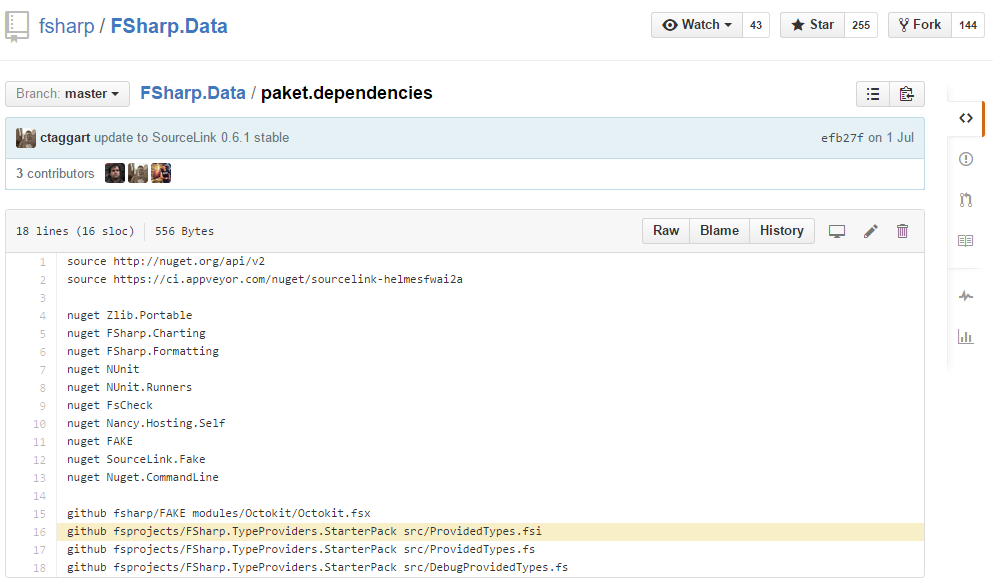The height and width of the screenshot is (587, 993).
Task: Open the Blame view
Action: tap(719, 230)
